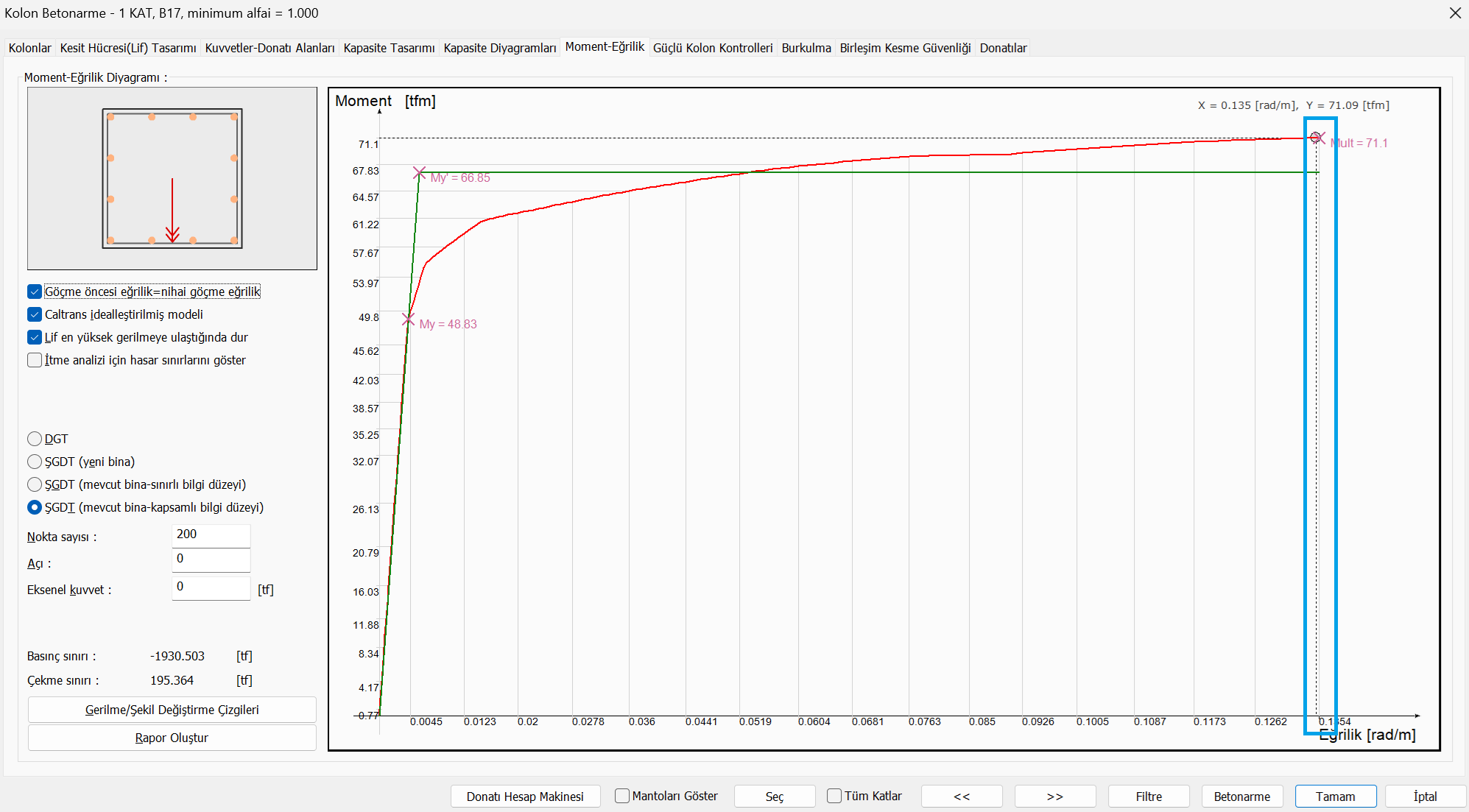Image resolution: width=1469 pixels, height=812 pixels.
Task: Click Gerilme/Şekil Değiştirme Çizgileri button
Action: [172, 710]
